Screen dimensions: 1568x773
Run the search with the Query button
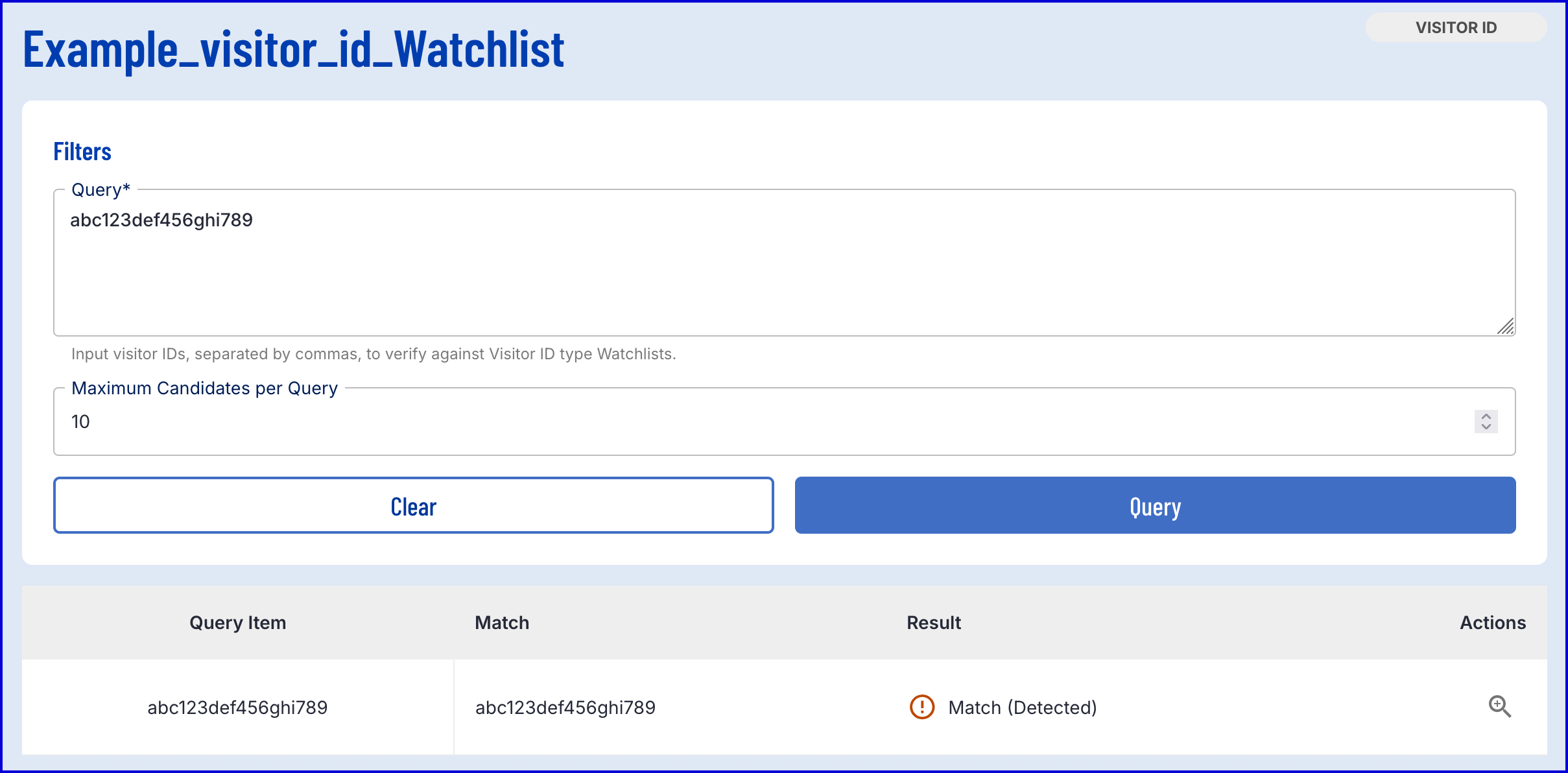pyautogui.click(x=1155, y=506)
